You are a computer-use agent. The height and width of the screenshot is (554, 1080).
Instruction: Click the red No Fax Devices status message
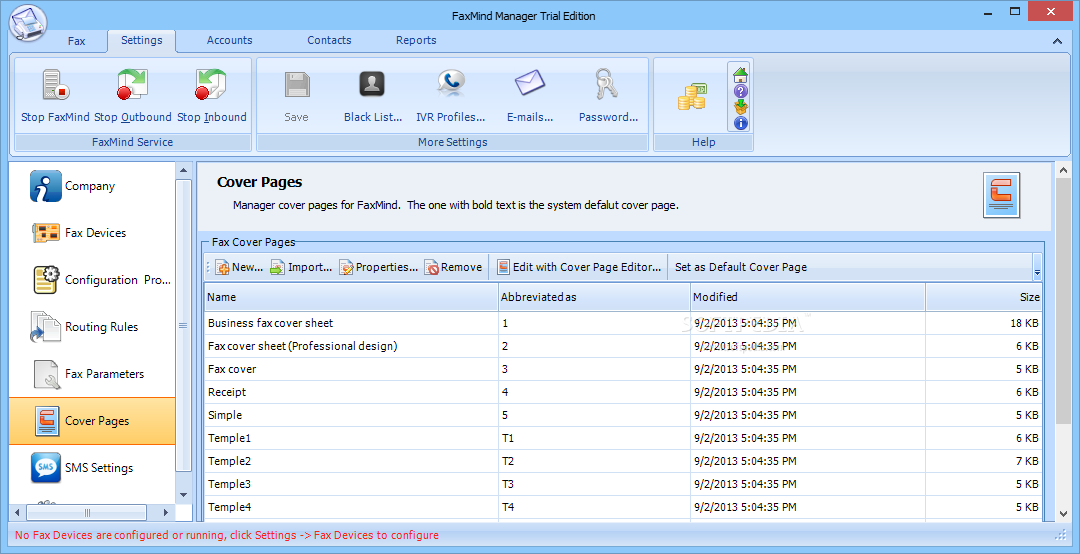point(227,535)
